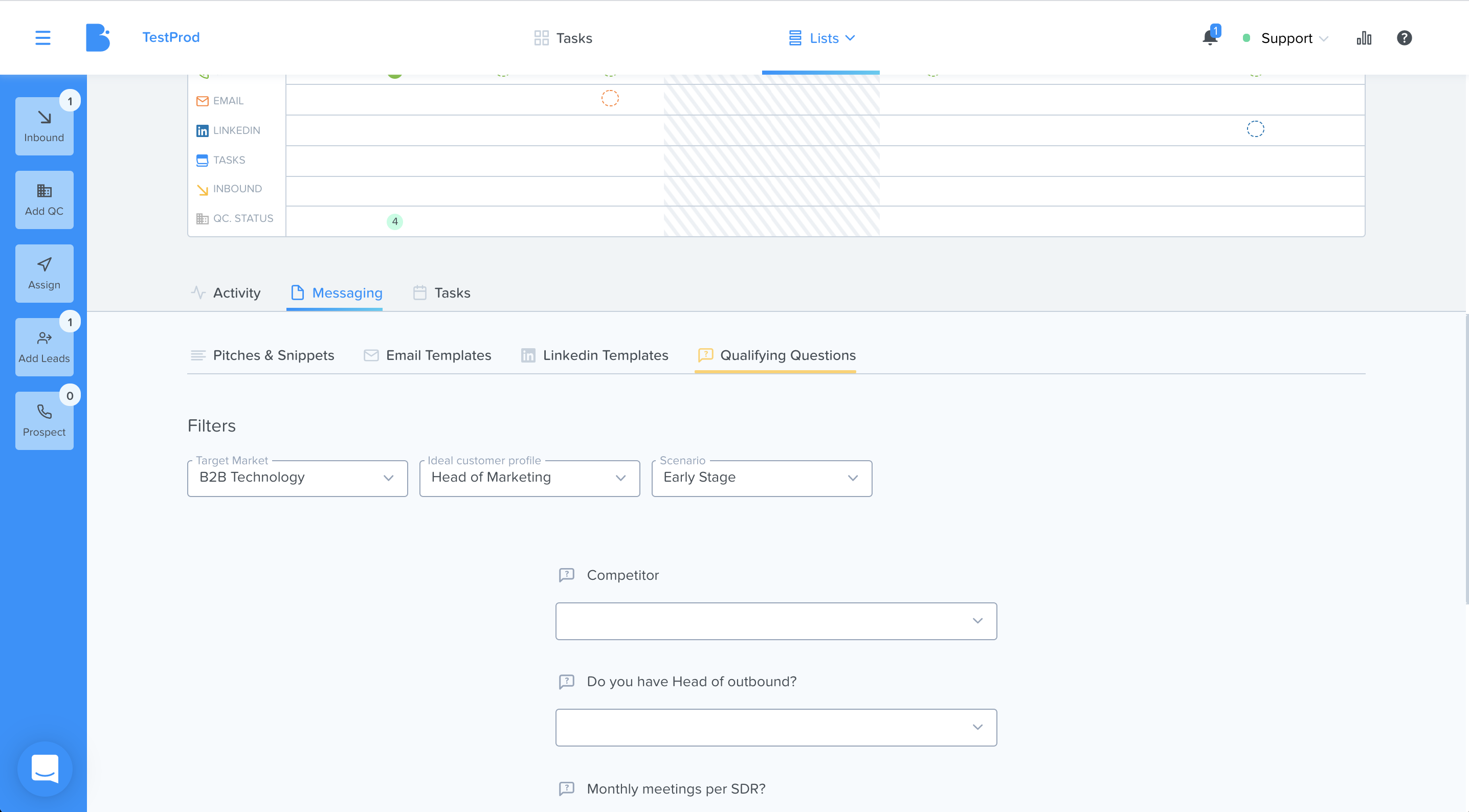Open the bar chart analytics icon
The width and height of the screenshot is (1469, 812).
(1364, 38)
